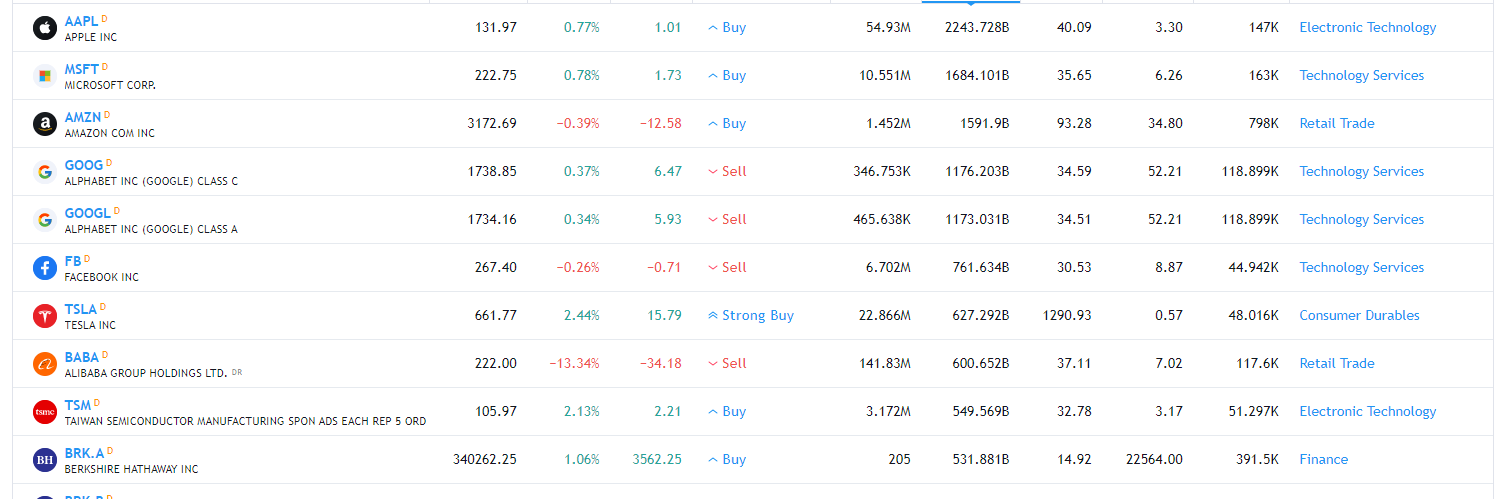Open the BABA ticker link
Screen dimensions: 1503x499
coord(82,357)
